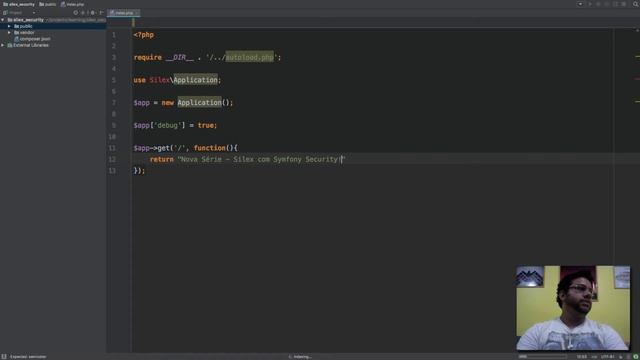640x360 pixels.
Task: Select External Libraries in project tree
Action: pyautogui.click(x=28, y=45)
